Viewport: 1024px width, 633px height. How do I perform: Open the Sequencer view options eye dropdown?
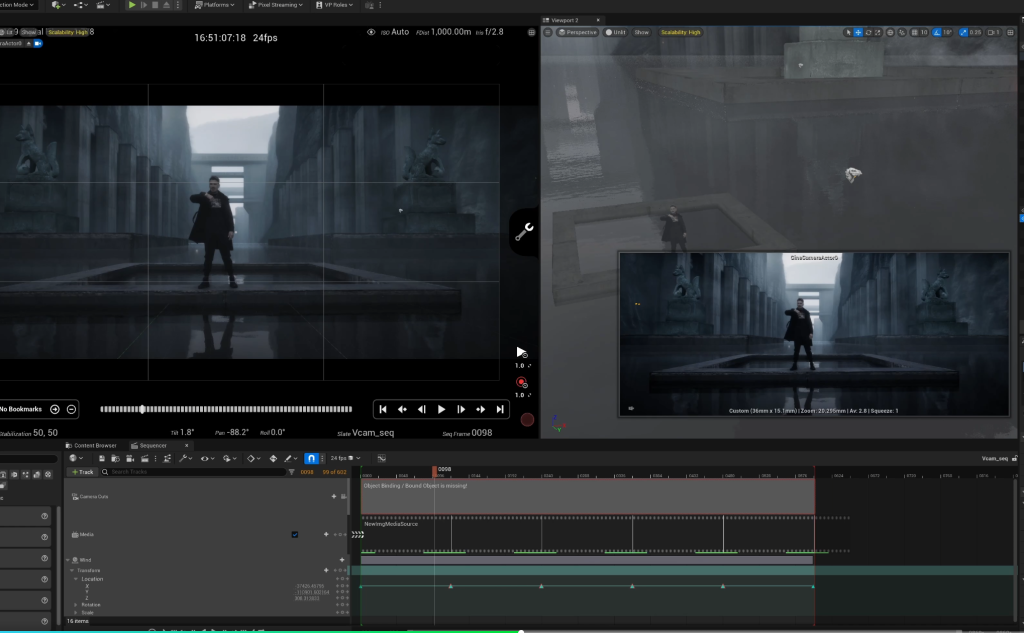tap(207, 458)
